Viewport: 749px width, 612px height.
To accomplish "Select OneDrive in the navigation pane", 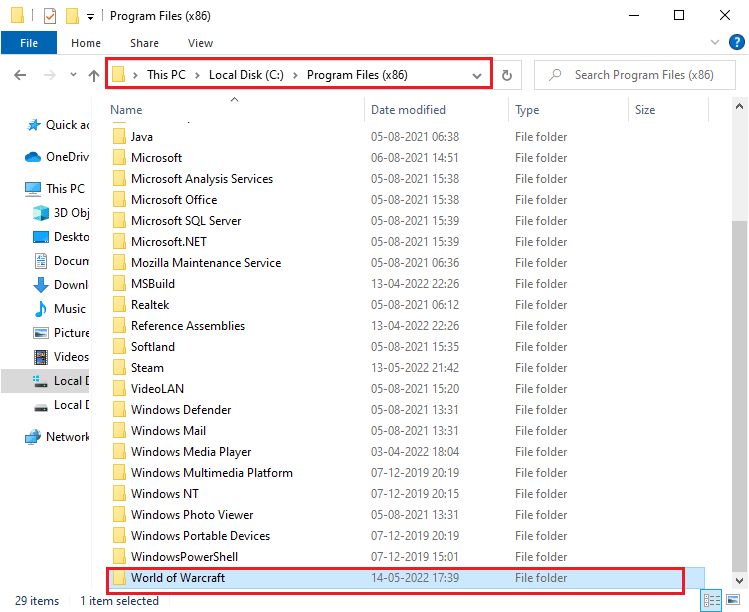I will click(x=56, y=157).
